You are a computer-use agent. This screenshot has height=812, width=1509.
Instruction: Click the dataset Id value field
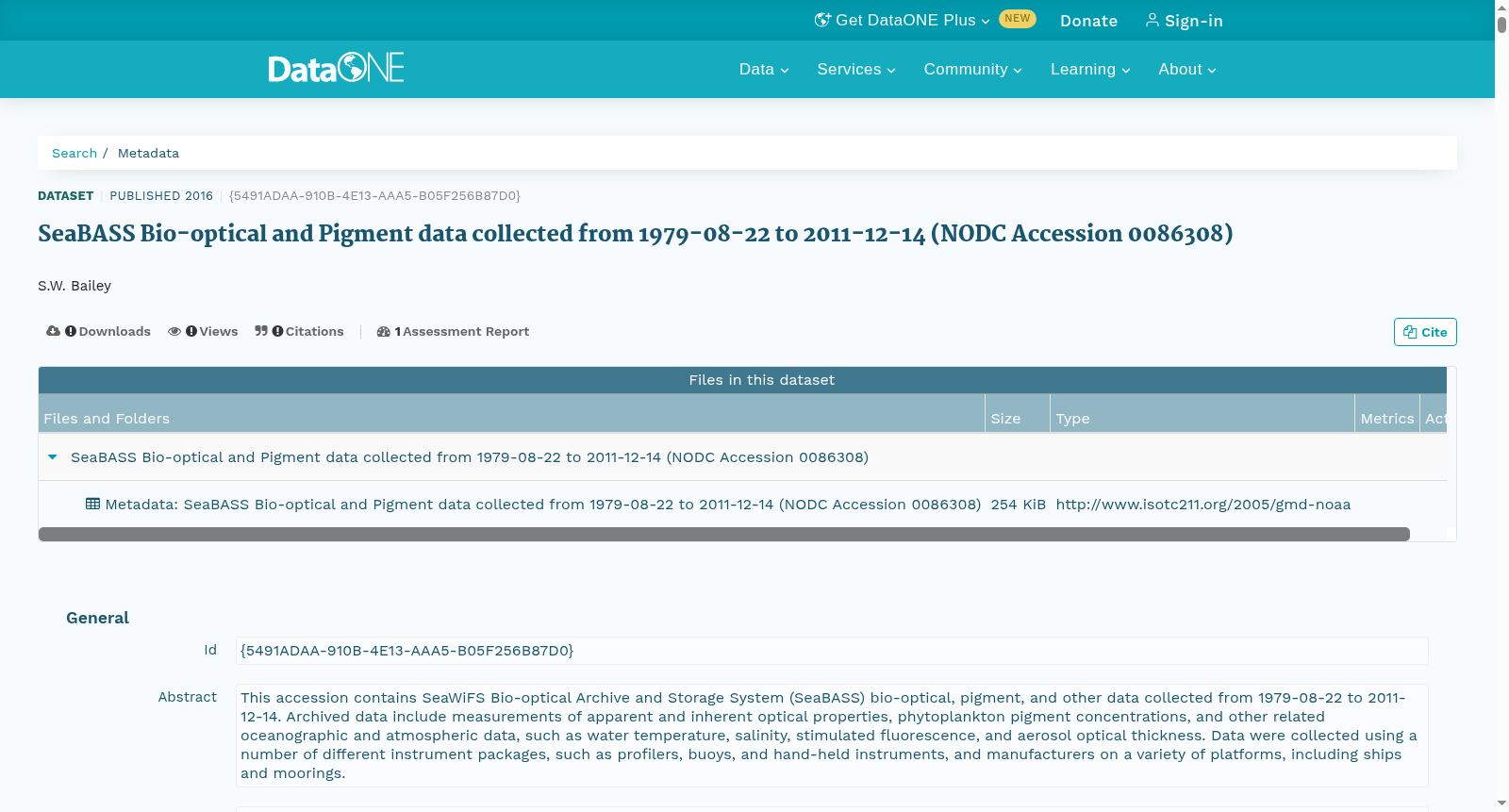(832, 651)
